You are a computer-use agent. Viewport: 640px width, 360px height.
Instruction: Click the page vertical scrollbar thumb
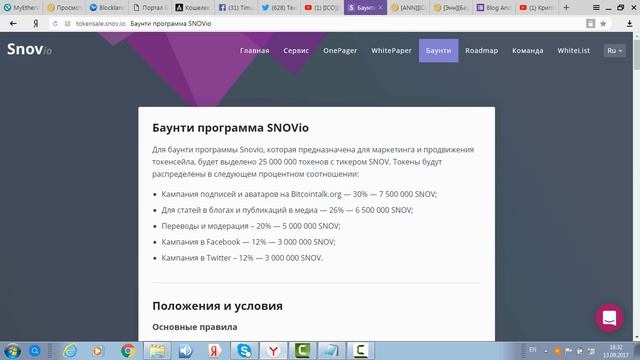tap(636, 54)
